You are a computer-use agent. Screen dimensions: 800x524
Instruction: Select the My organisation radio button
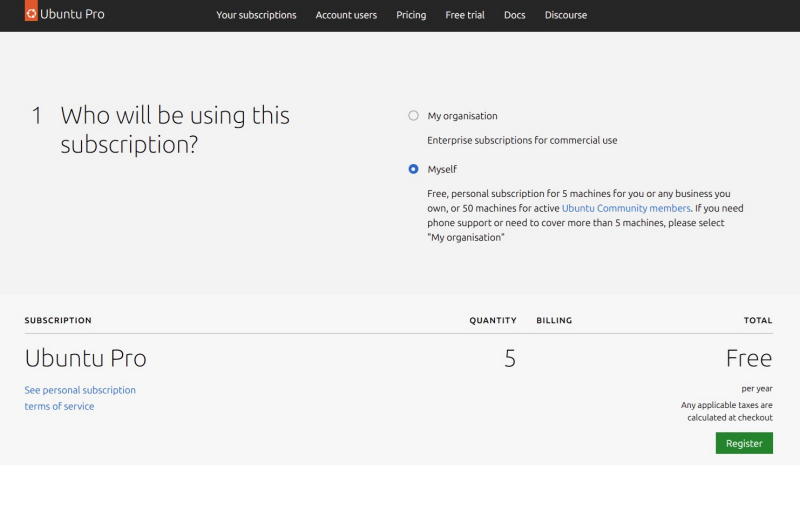click(413, 116)
